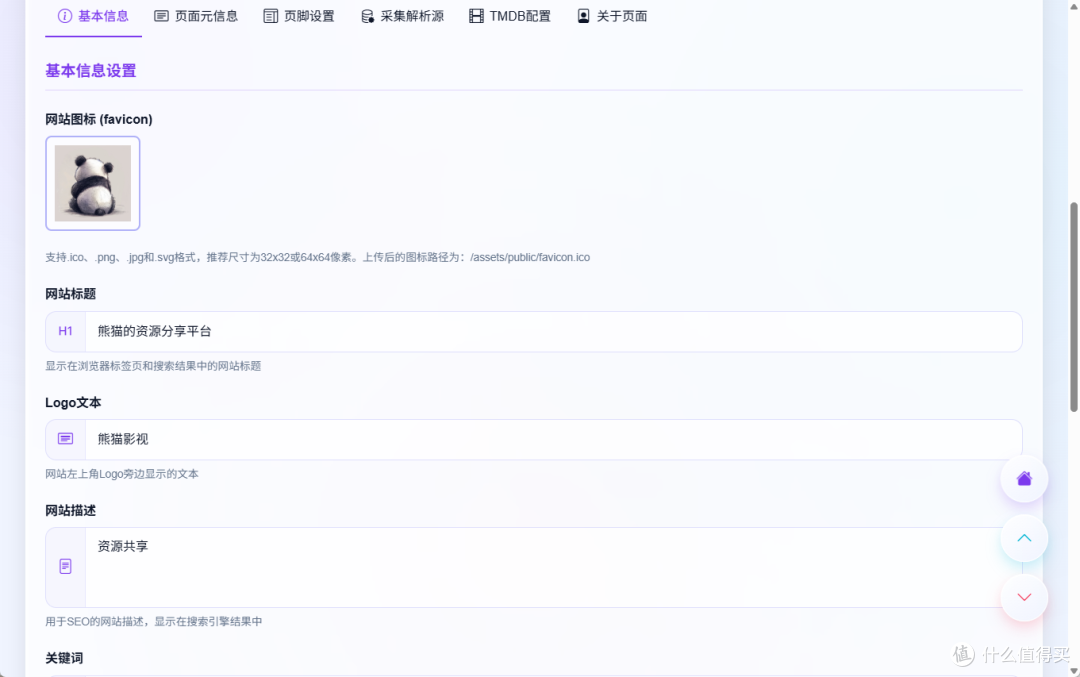
Task: Click the floating scroll-down arrow button
Action: tap(1024, 597)
